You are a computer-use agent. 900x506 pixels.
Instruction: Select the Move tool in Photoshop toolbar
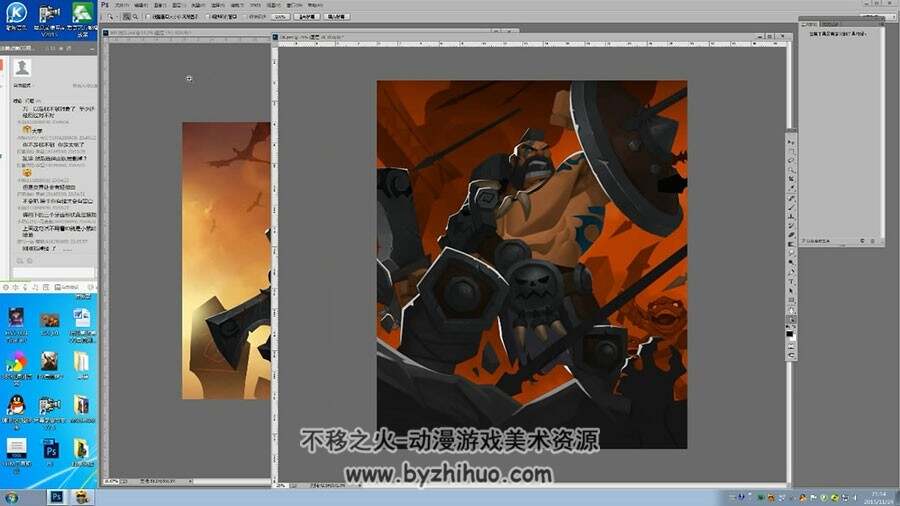coord(792,142)
